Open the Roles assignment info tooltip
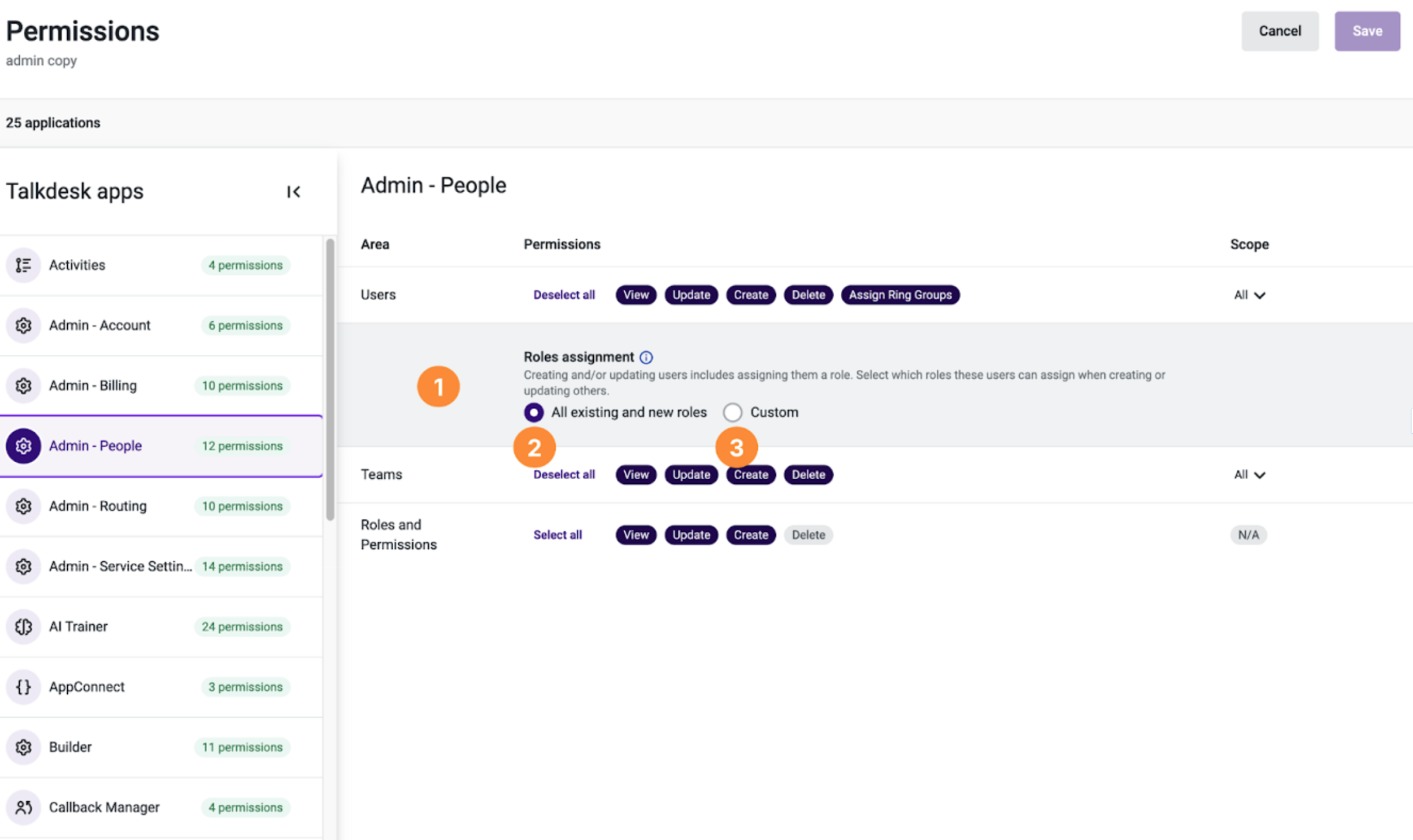Image resolution: width=1413 pixels, height=840 pixels. pos(646,357)
